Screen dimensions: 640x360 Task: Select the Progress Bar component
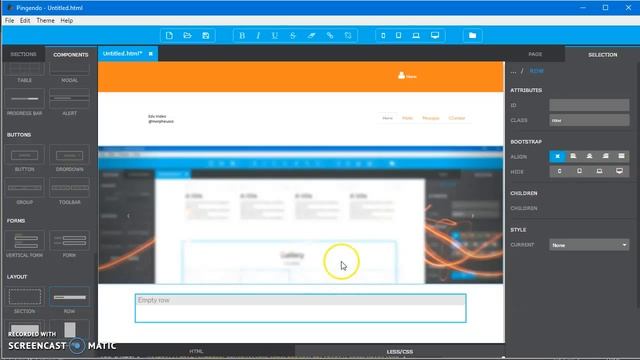pyautogui.click(x=25, y=102)
